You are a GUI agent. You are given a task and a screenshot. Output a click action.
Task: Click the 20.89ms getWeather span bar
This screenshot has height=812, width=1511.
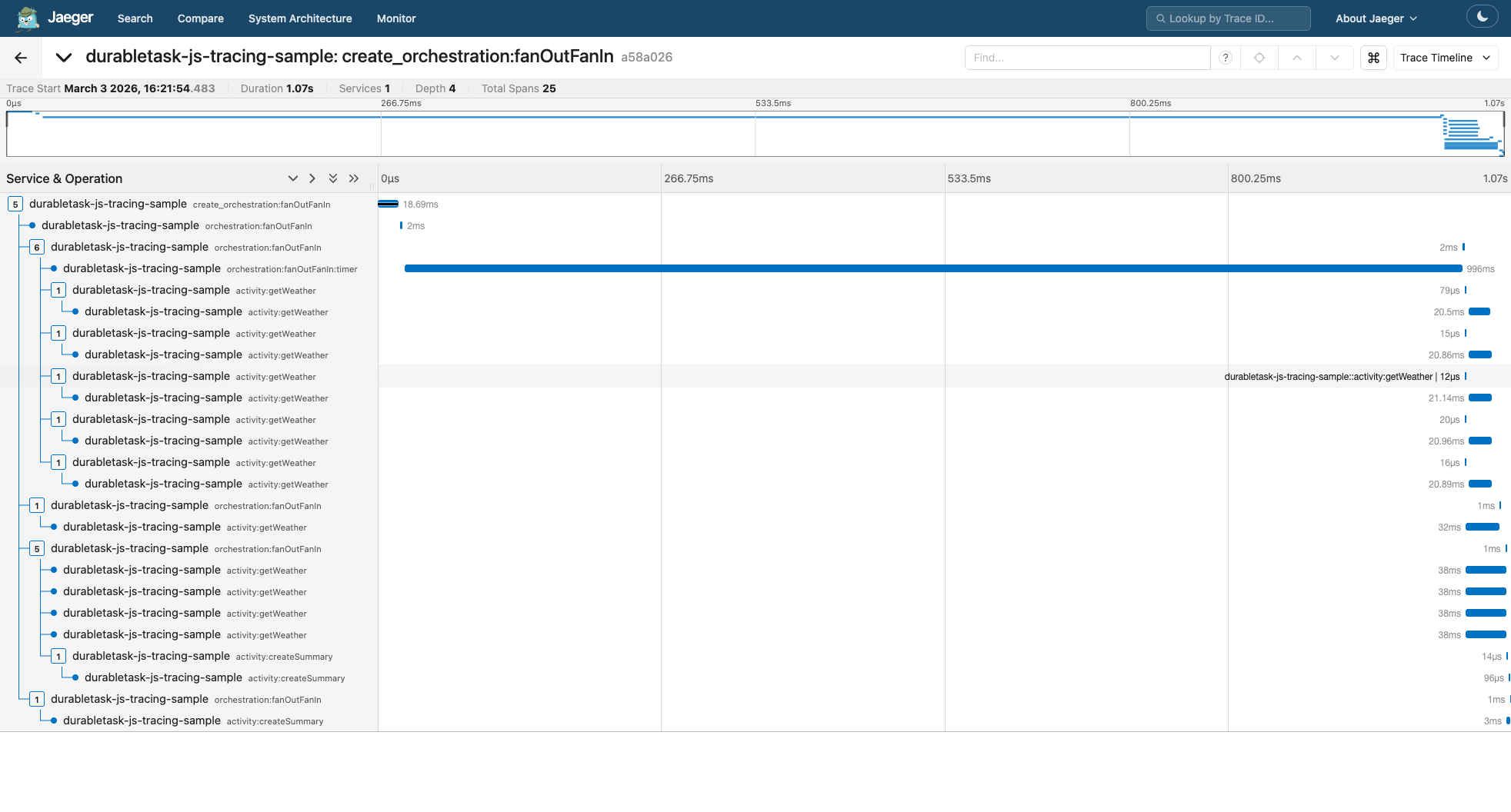click(1480, 484)
